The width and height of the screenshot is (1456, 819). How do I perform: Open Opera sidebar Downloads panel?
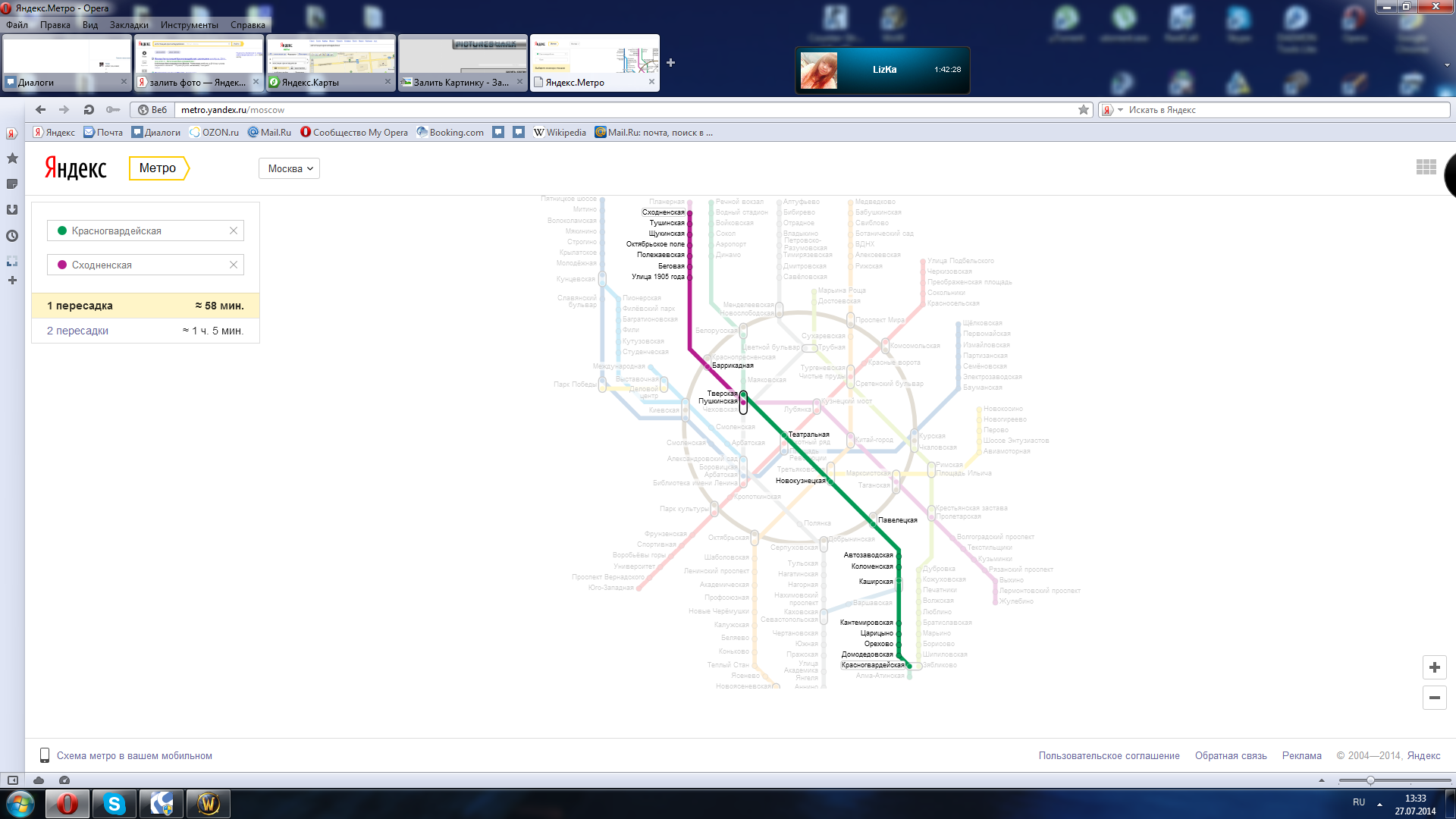[12, 210]
